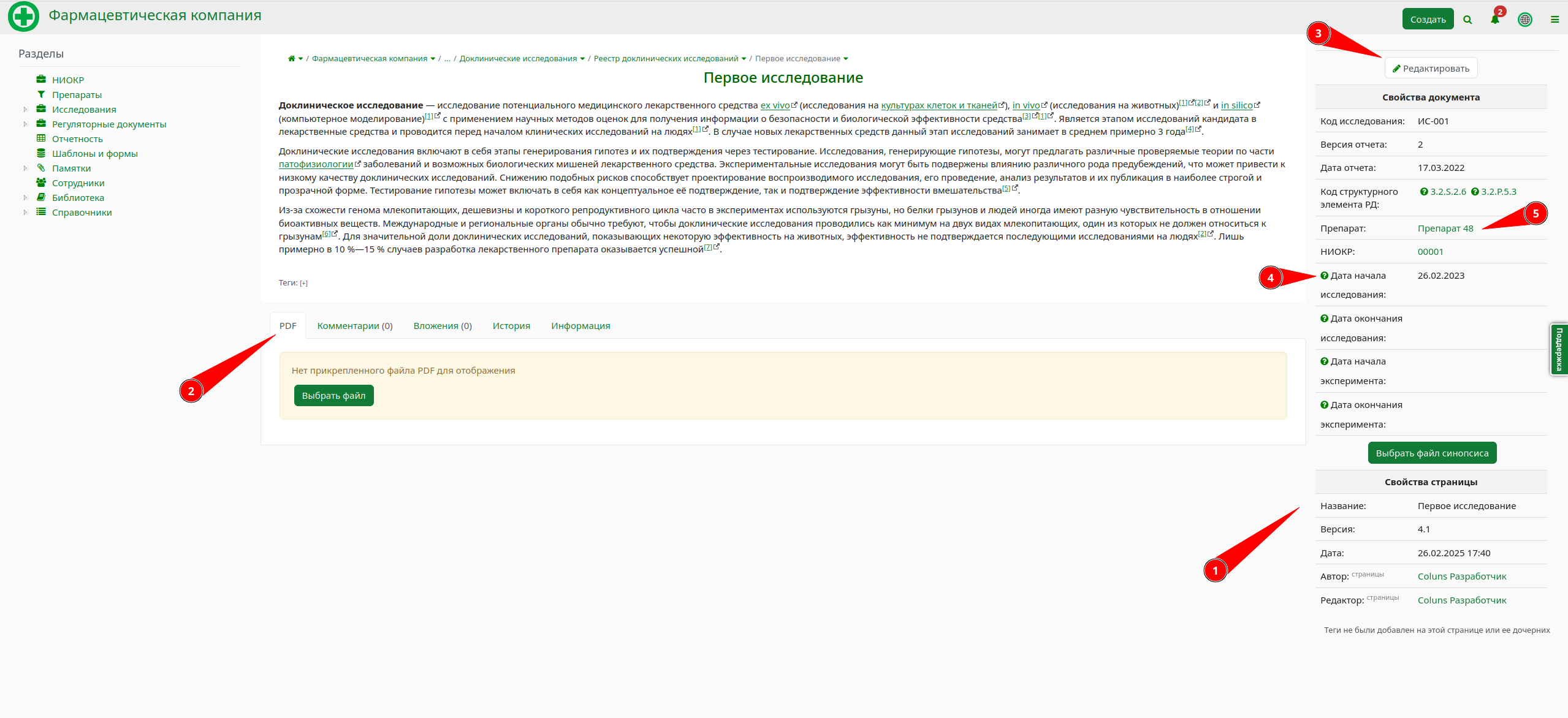This screenshot has height=718, width=1568.
Task: Click the Отчетность table icon
Action: coord(41,138)
